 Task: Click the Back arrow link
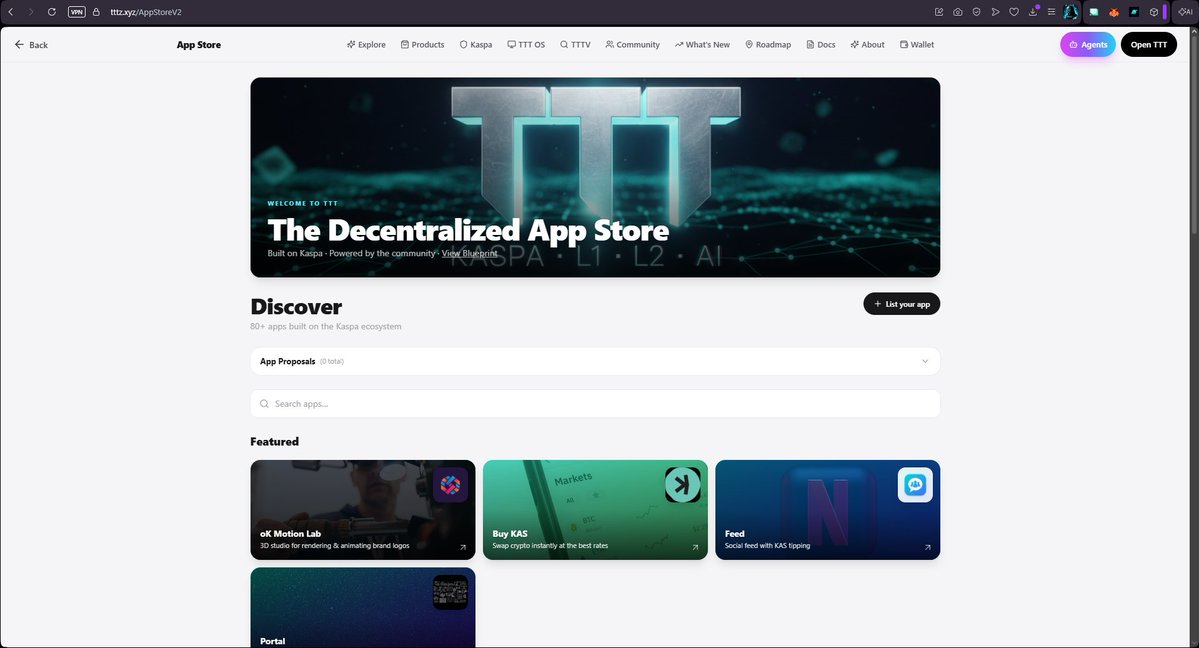[31, 45]
